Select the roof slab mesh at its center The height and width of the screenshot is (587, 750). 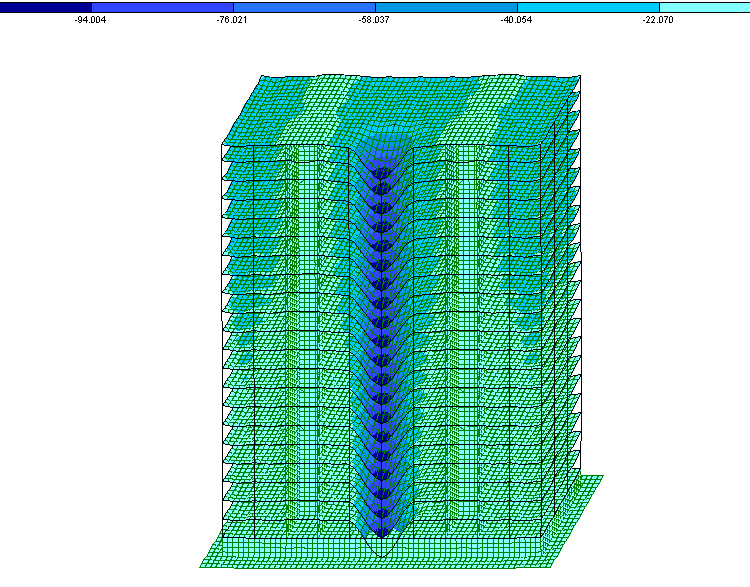point(400,110)
